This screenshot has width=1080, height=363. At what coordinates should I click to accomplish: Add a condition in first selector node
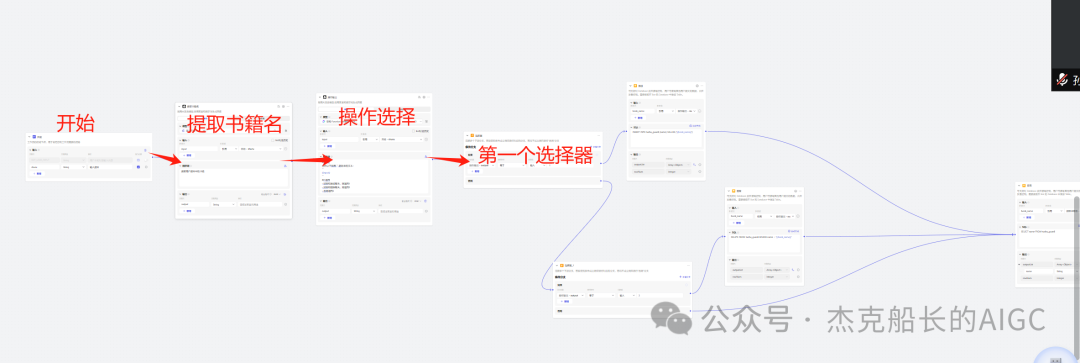(x=475, y=171)
